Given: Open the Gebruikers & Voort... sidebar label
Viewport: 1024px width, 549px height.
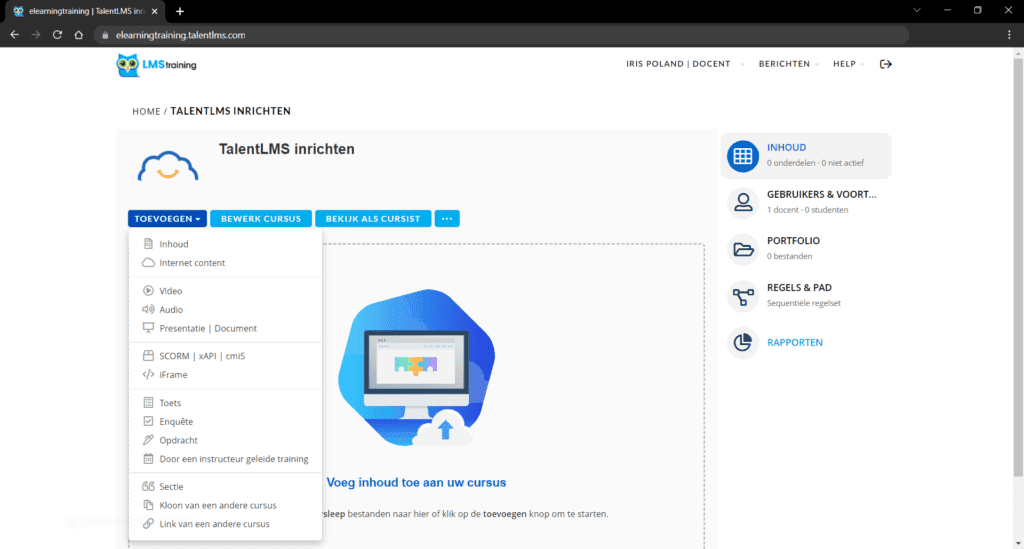Looking at the screenshot, I should tap(822, 194).
